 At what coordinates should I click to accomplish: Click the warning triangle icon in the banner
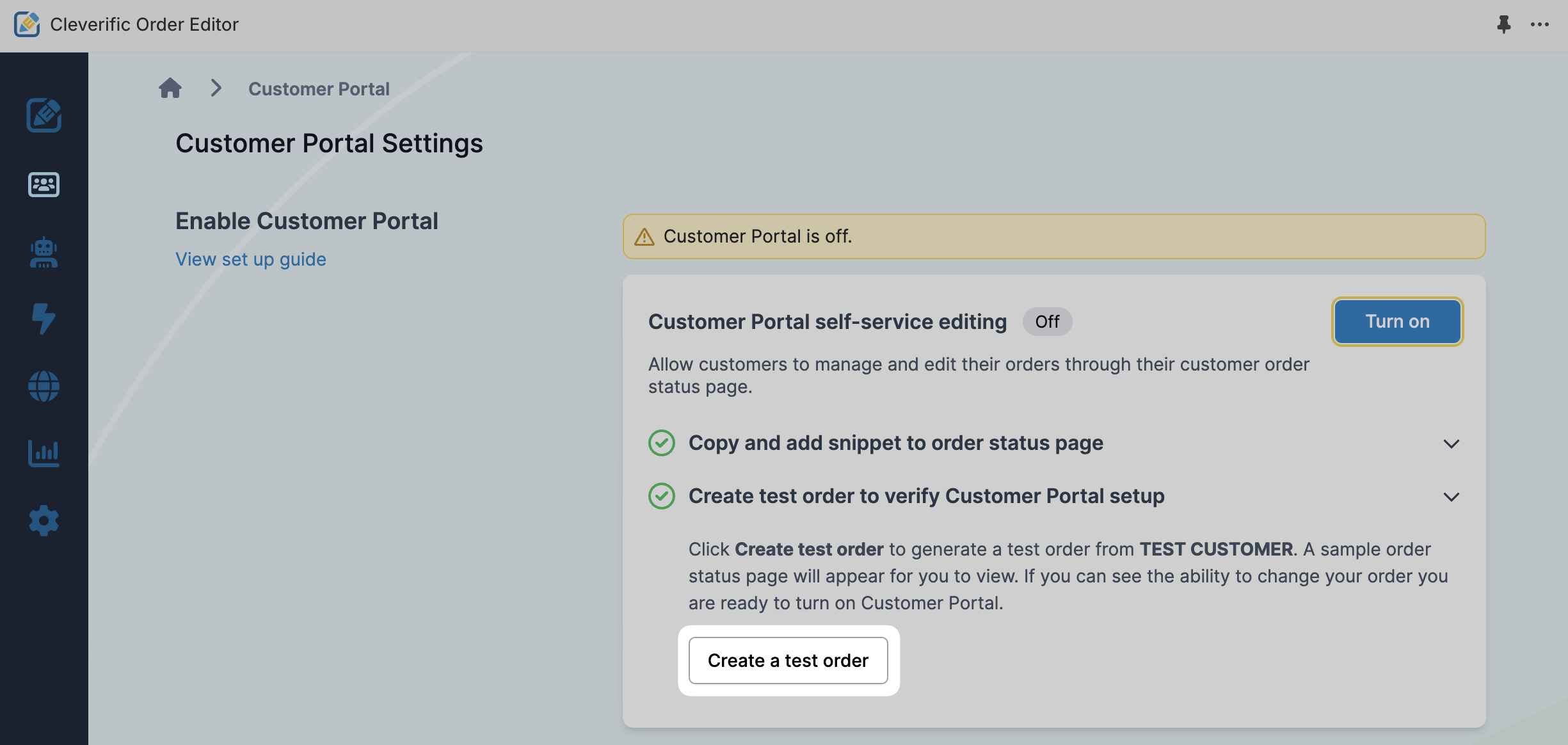click(x=644, y=237)
